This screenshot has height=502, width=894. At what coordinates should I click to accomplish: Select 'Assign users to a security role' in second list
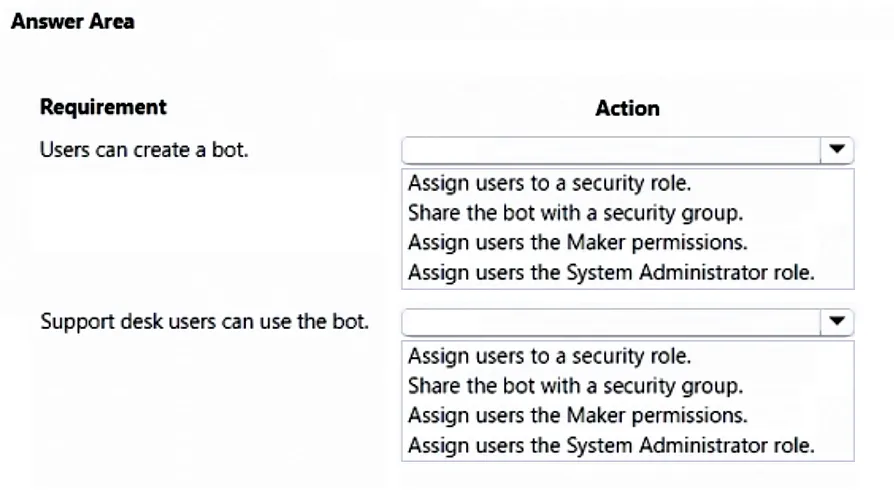click(x=549, y=356)
